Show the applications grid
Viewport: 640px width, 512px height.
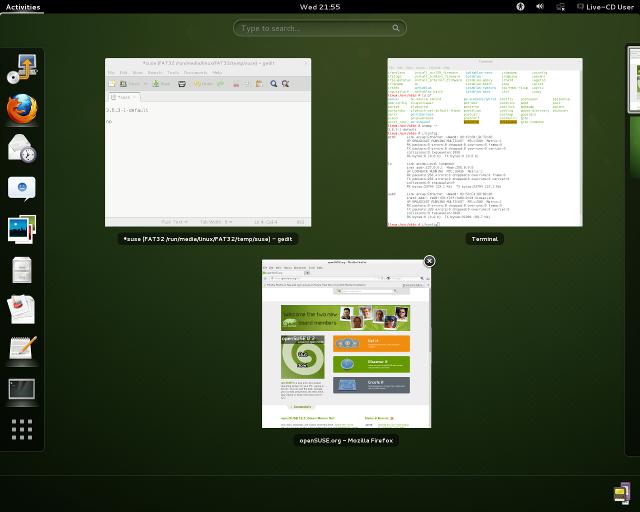click(x=22, y=429)
